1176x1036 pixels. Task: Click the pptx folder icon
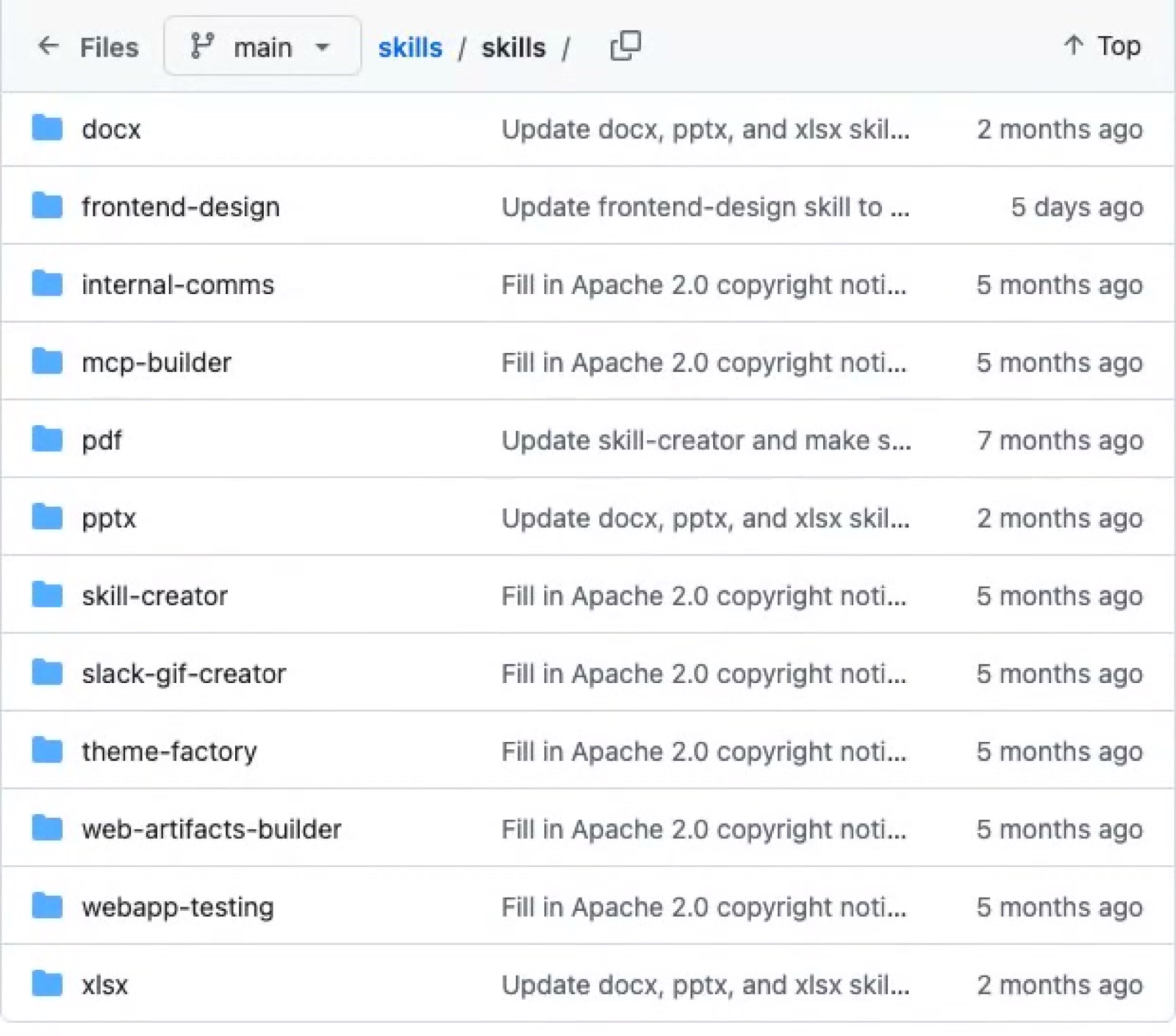(47, 518)
